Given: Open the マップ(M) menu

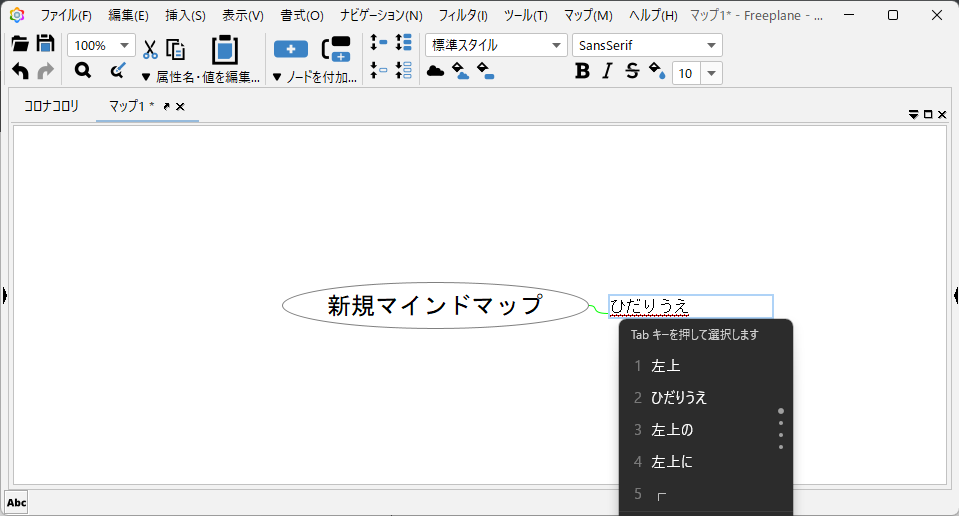Looking at the screenshot, I should point(588,15).
